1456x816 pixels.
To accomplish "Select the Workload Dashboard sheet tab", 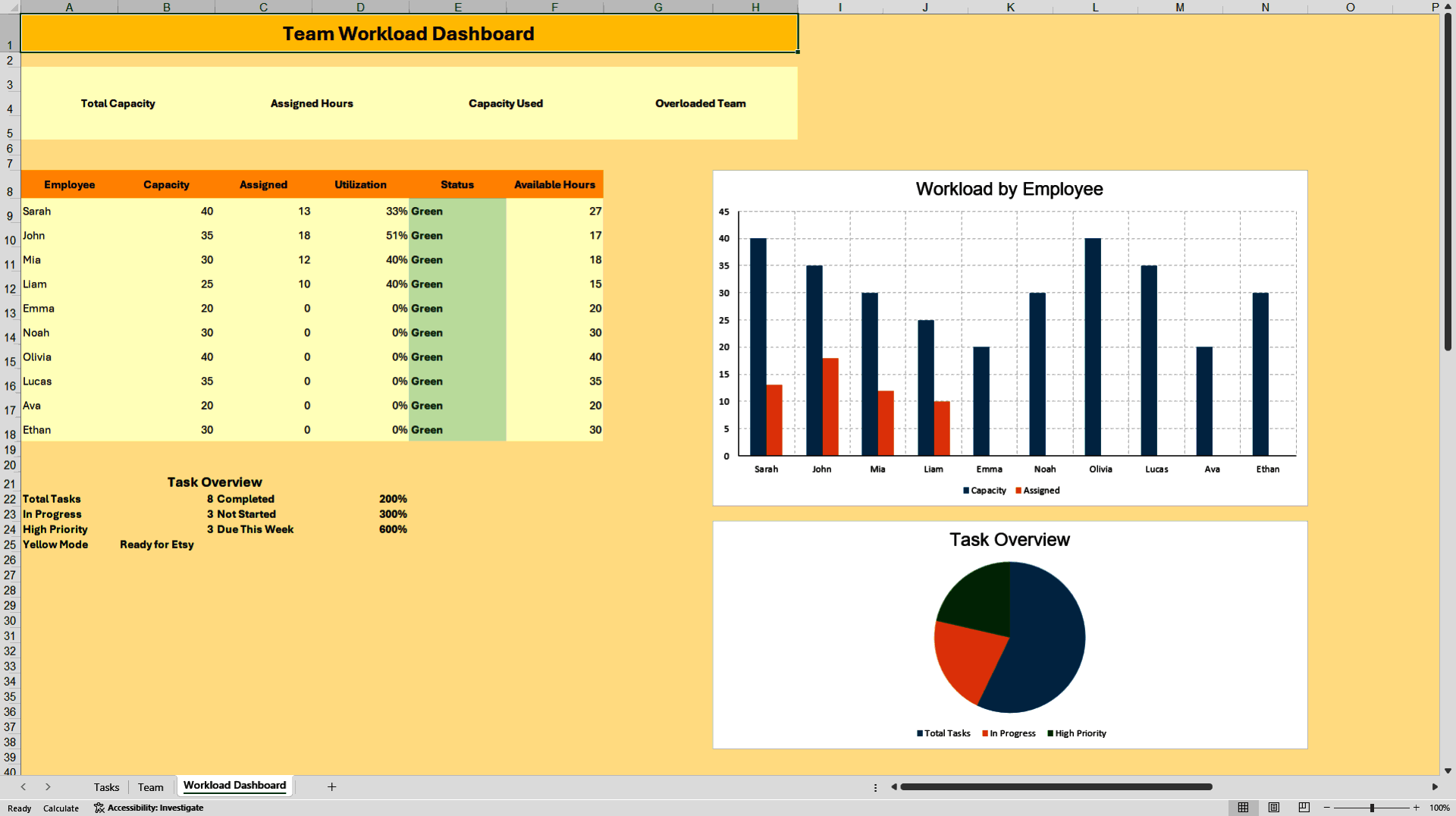I will tap(234, 786).
